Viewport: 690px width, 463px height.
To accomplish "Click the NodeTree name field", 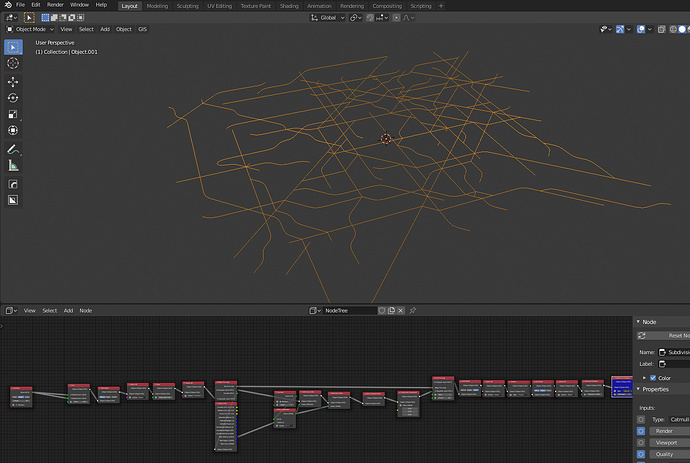I will tap(350, 311).
